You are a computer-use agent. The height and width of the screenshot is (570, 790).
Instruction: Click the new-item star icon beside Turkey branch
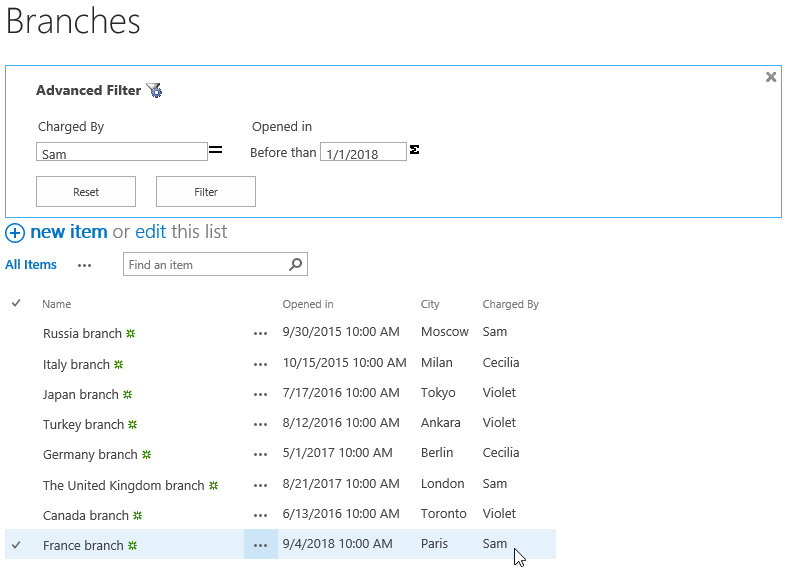click(x=133, y=424)
